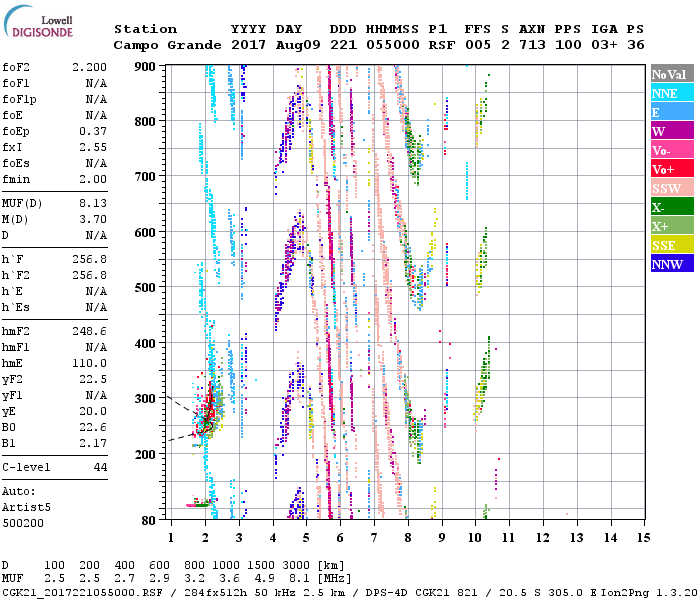Click the Vo- magenta legend swatch
The height and width of the screenshot is (600, 700).
pos(668,150)
